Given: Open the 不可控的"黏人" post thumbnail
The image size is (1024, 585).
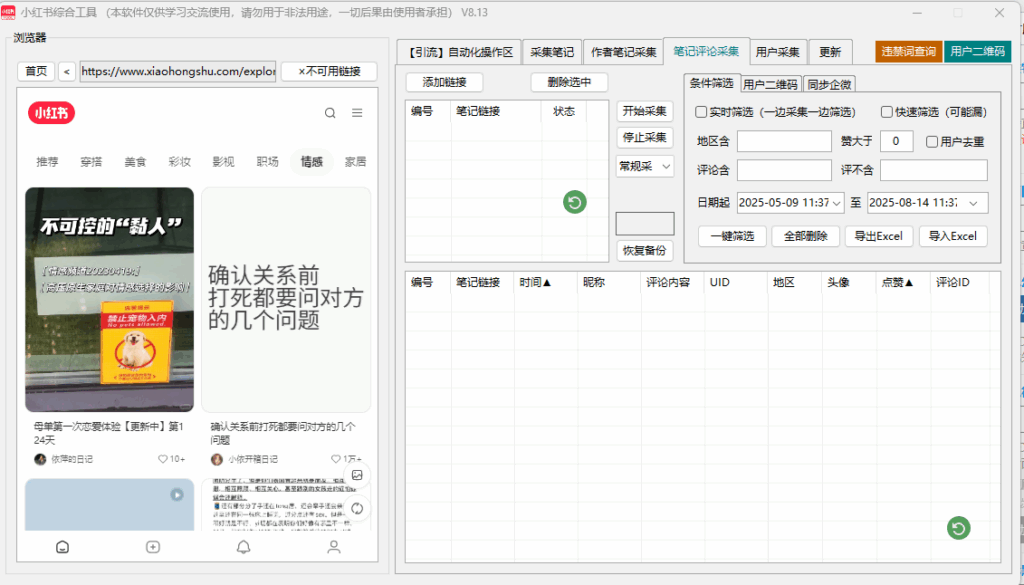Looking at the screenshot, I should [110, 300].
